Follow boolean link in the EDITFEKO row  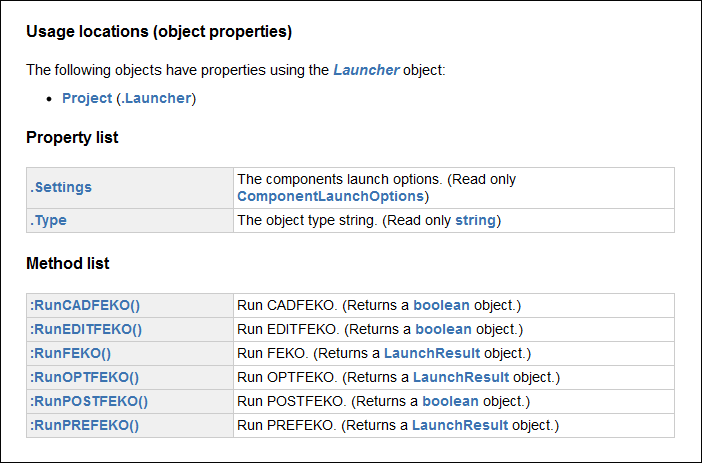[444, 329]
